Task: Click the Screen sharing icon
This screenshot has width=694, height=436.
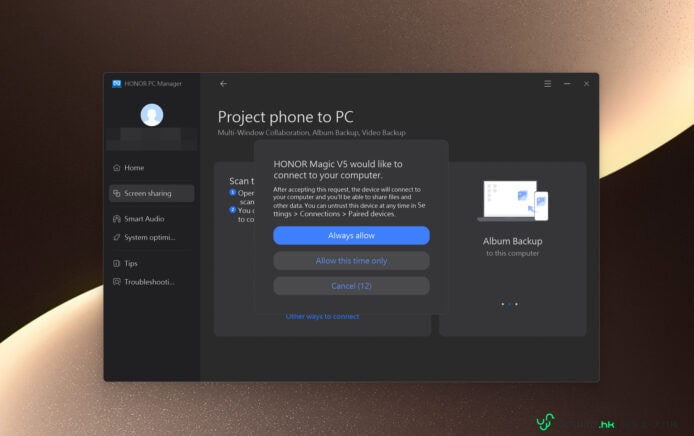Action: point(117,193)
